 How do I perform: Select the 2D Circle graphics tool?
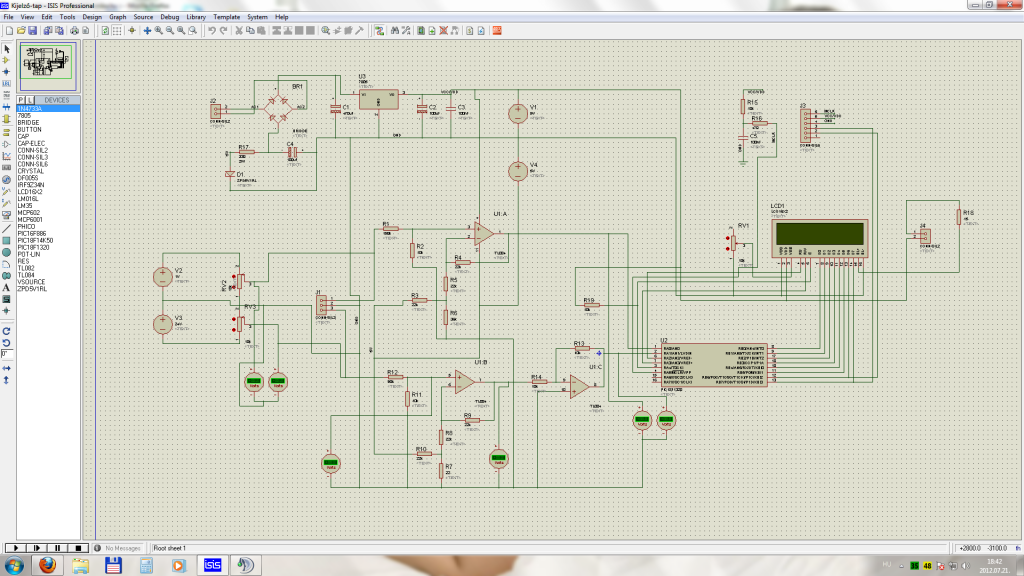pos(7,253)
